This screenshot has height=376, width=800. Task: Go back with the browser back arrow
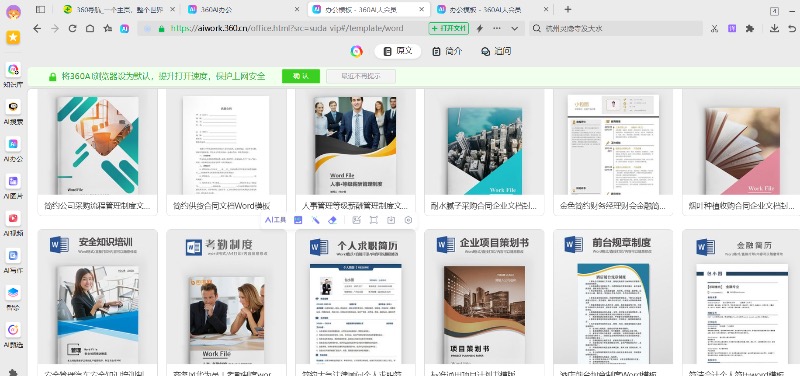coord(37,29)
